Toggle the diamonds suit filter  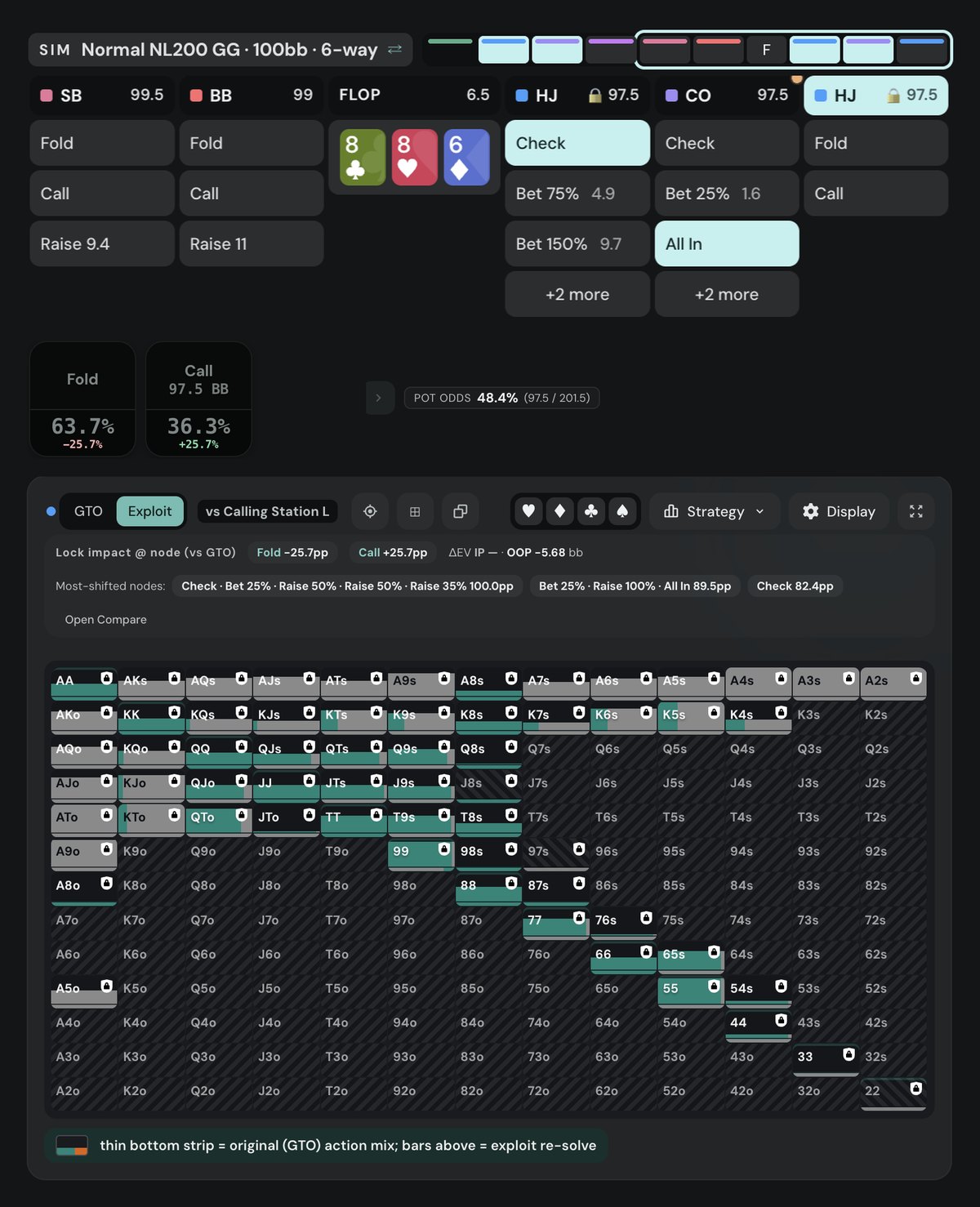click(560, 511)
